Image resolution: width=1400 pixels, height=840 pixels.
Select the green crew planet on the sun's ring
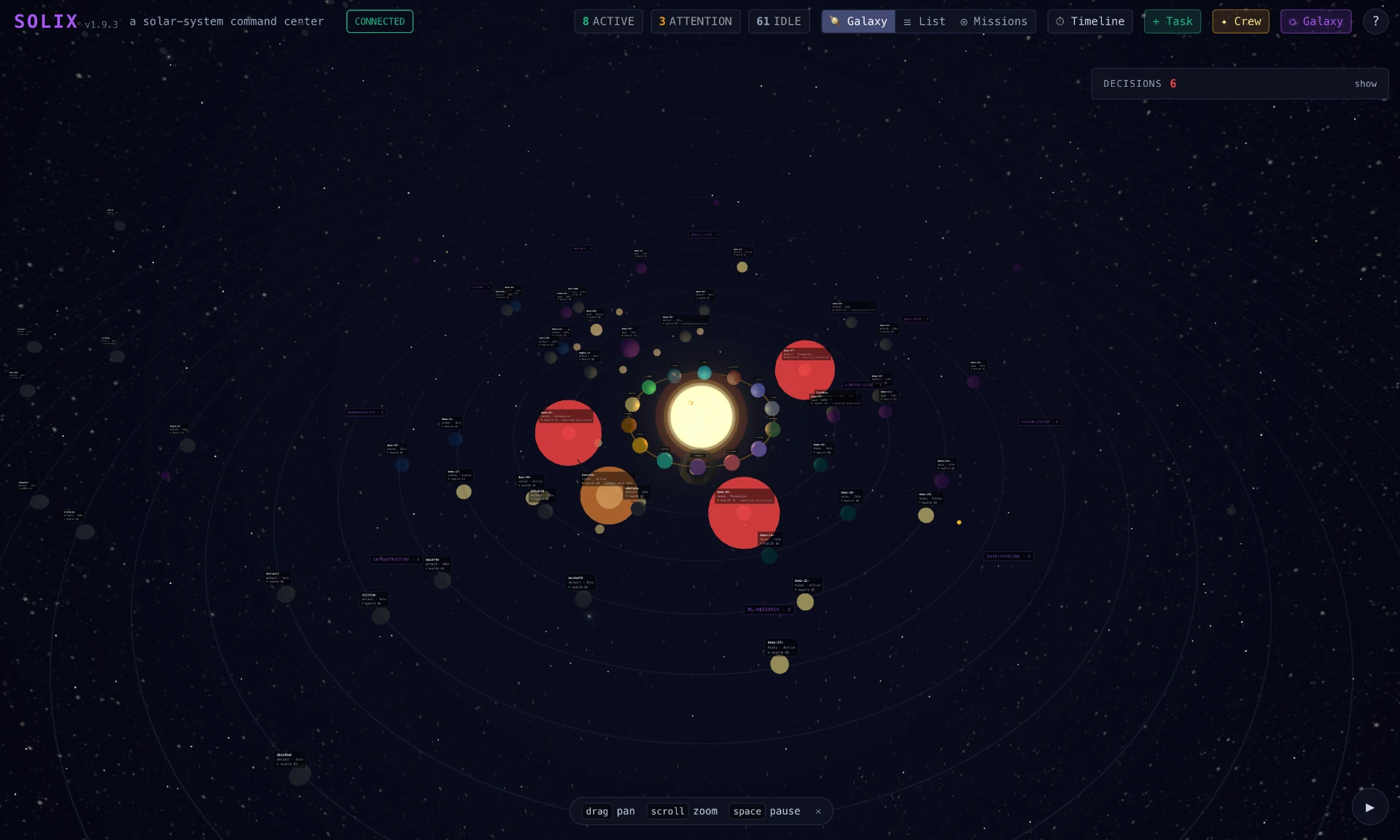pos(649,387)
